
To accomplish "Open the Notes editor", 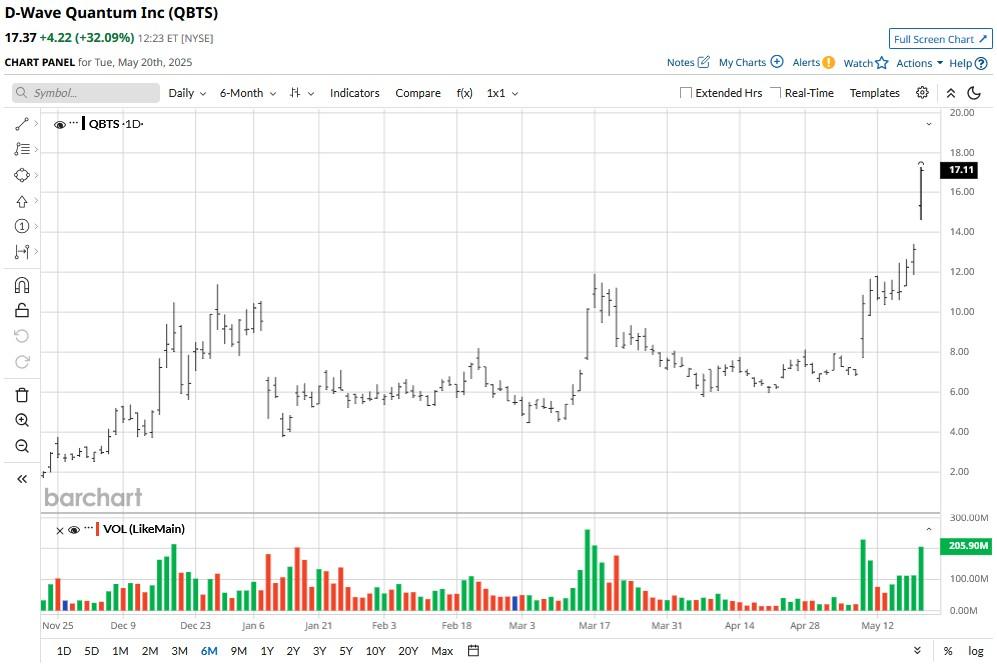I will coord(688,62).
